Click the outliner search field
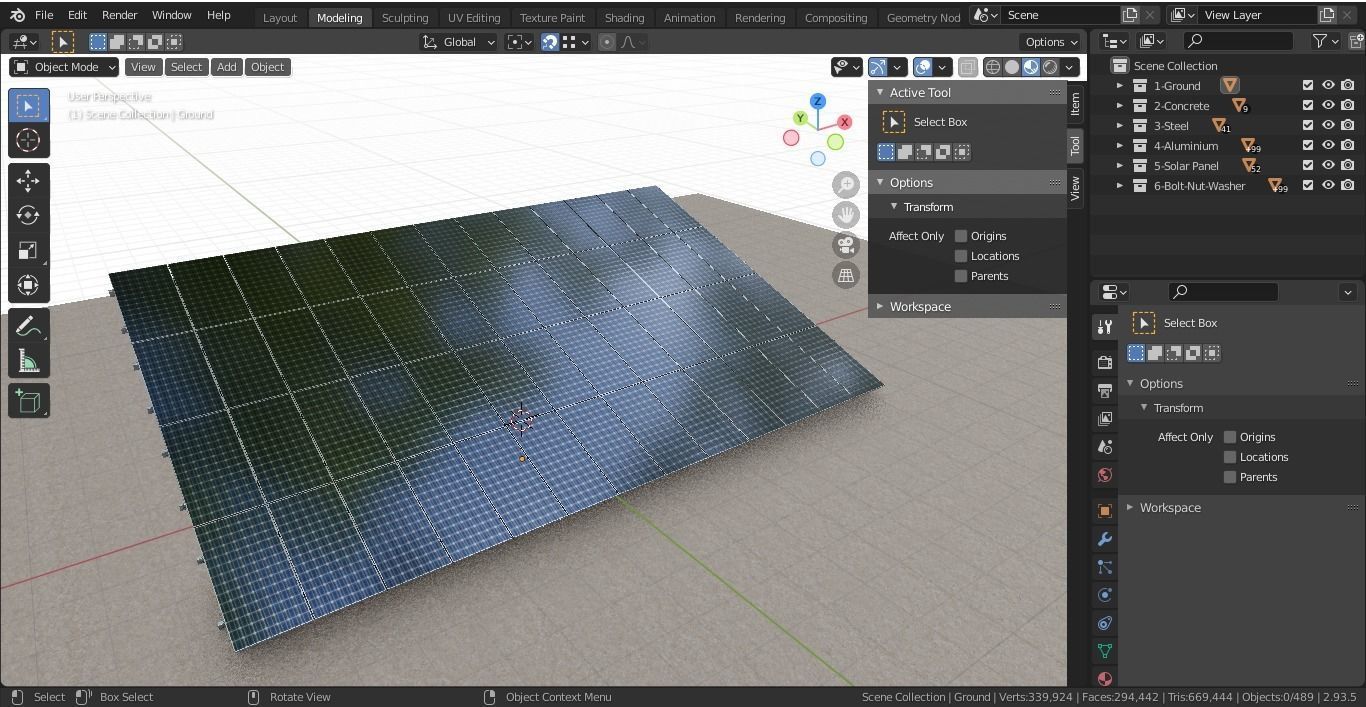This screenshot has width=1366, height=707. (x=1238, y=41)
